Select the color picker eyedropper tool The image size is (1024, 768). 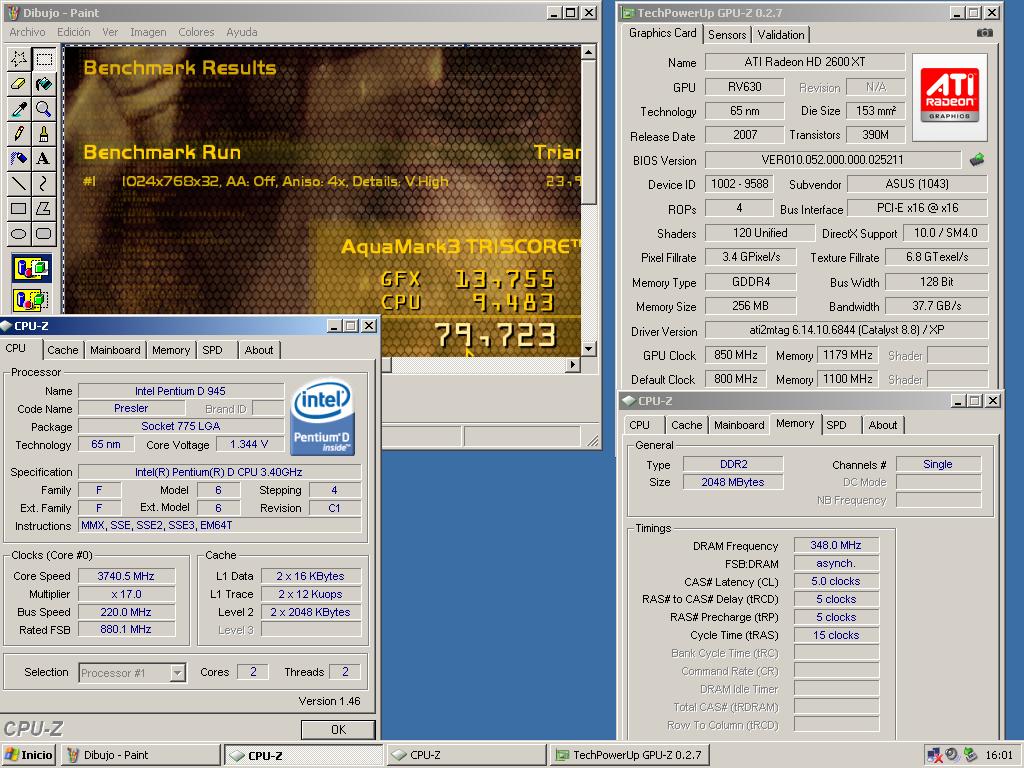pos(18,109)
